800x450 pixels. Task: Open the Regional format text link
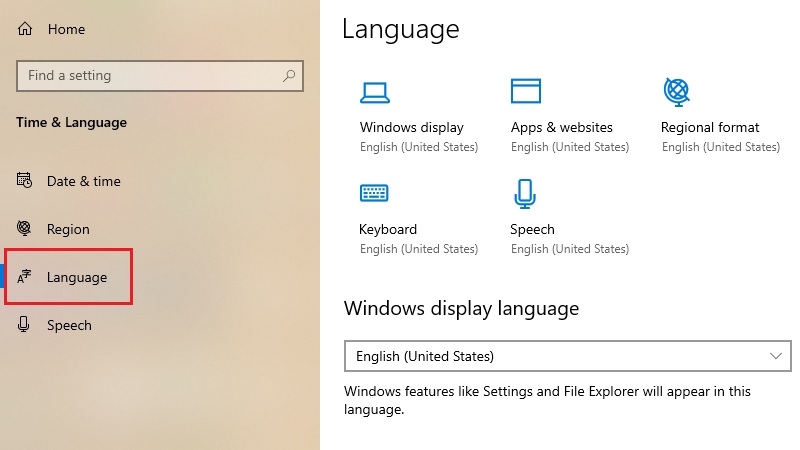710,127
